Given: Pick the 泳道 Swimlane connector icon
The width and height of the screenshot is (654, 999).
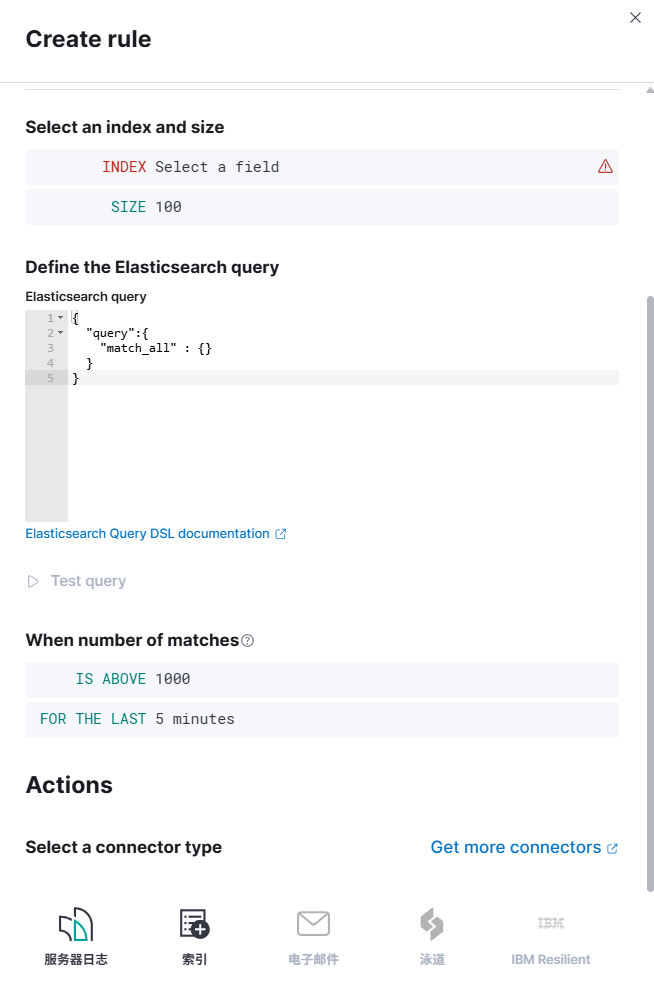Looking at the screenshot, I should tap(432, 924).
